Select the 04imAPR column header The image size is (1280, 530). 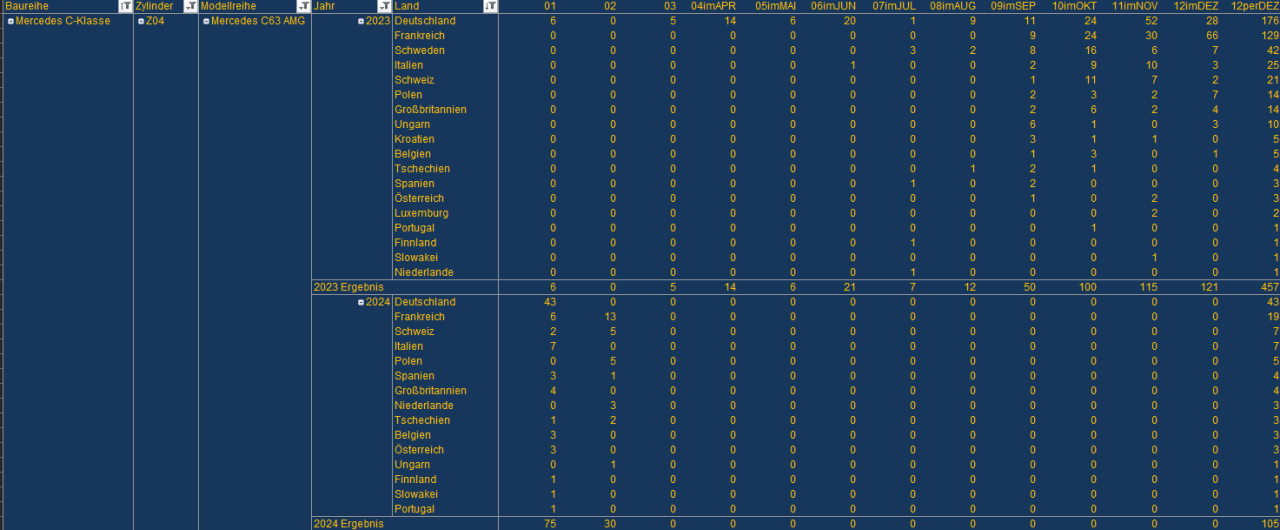coord(714,6)
